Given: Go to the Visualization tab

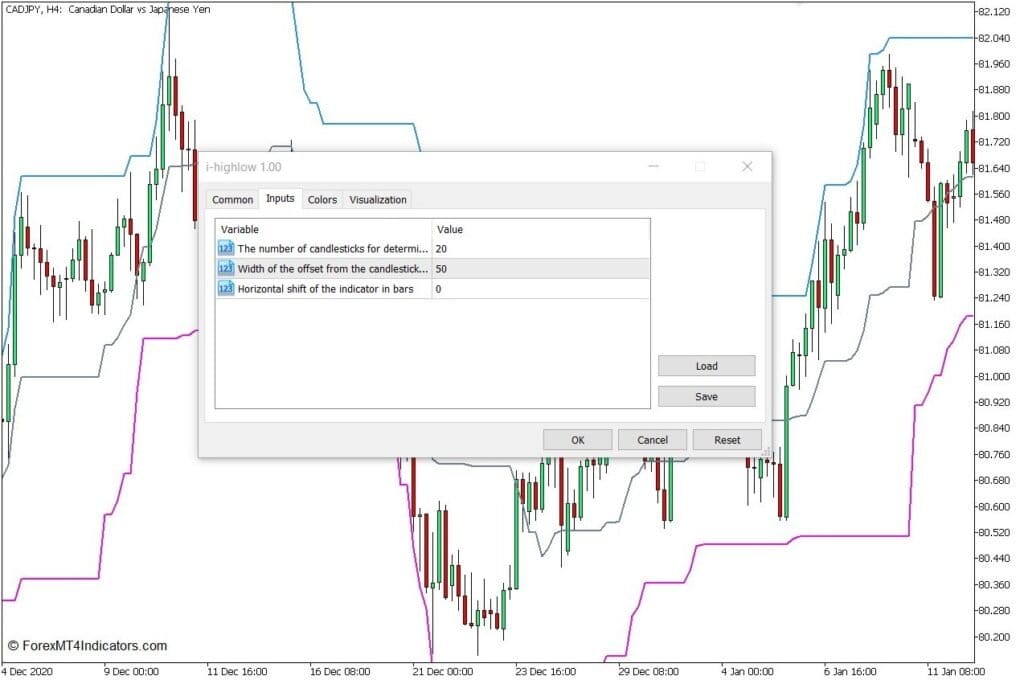Looking at the screenshot, I should point(377,200).
